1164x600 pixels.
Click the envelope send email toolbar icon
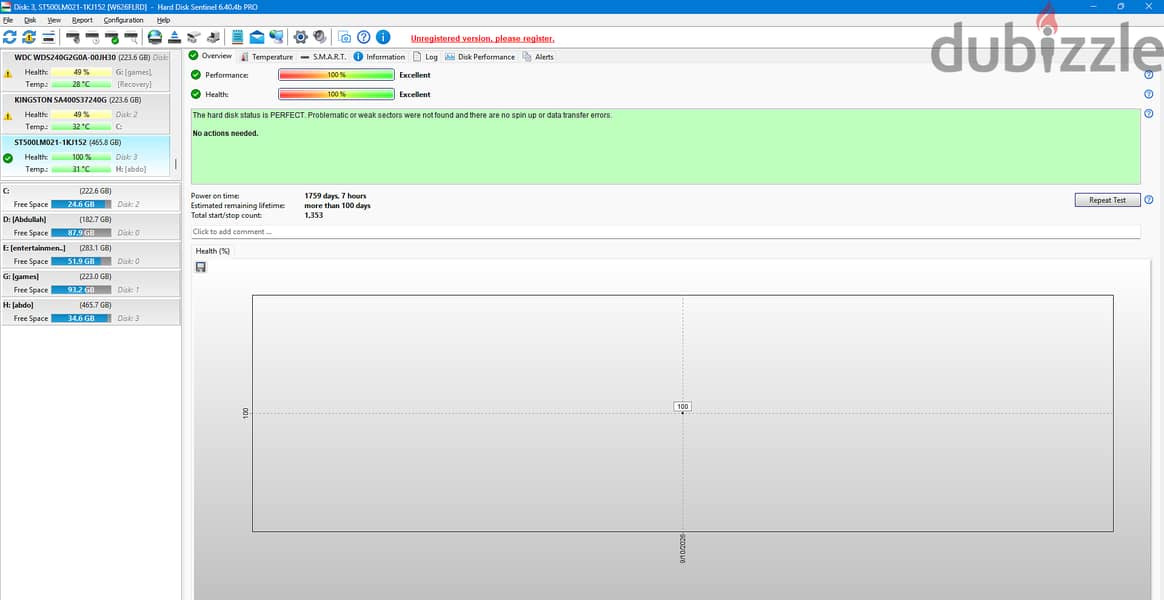(x=257, y=36)
